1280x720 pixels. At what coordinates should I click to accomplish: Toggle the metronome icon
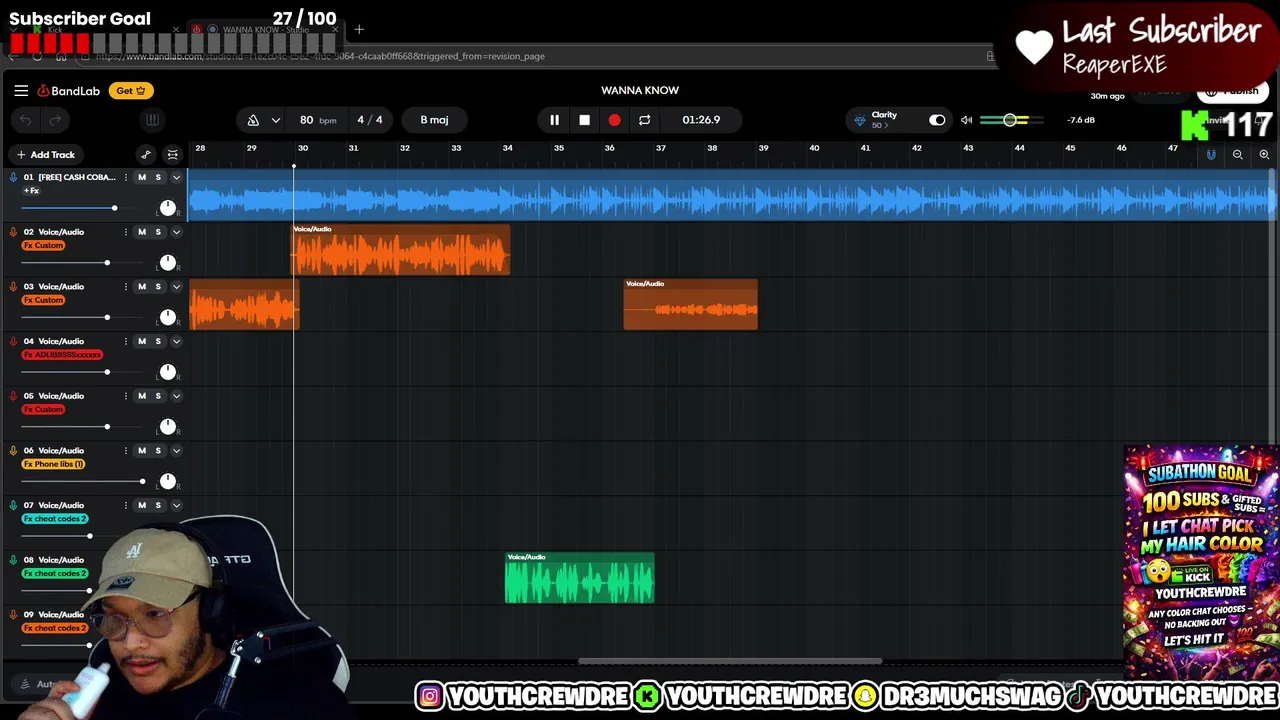pyautogui.click(x=253, y=120)
